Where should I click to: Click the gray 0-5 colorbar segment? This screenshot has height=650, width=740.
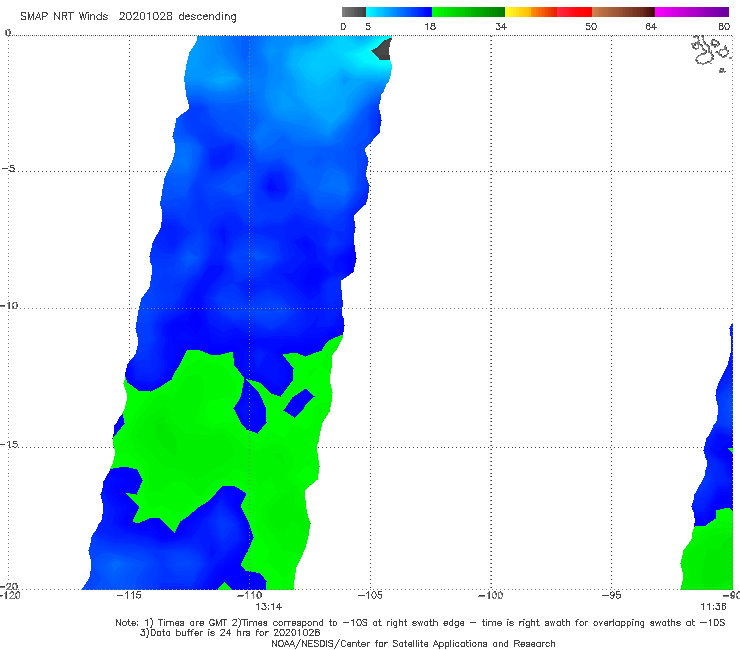[x=353, y=12]
